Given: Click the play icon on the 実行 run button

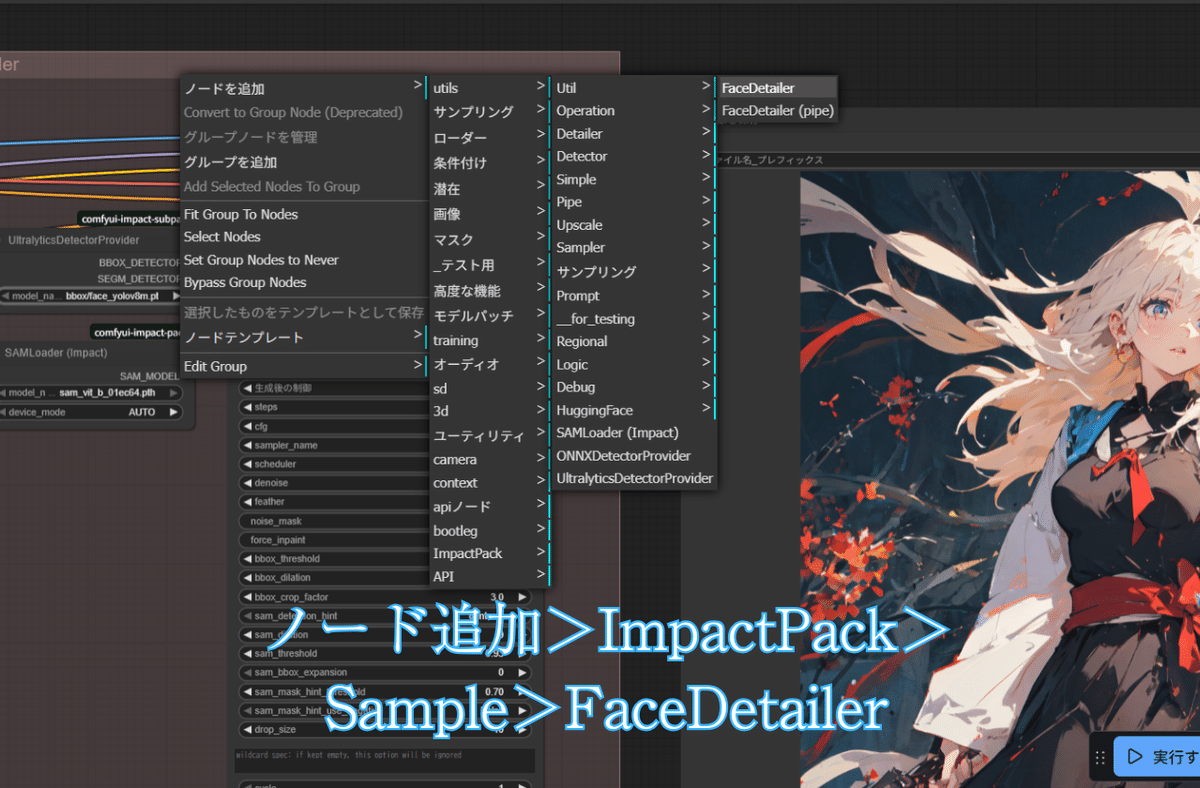Looking at the screenshot, I should (1135, 756).
